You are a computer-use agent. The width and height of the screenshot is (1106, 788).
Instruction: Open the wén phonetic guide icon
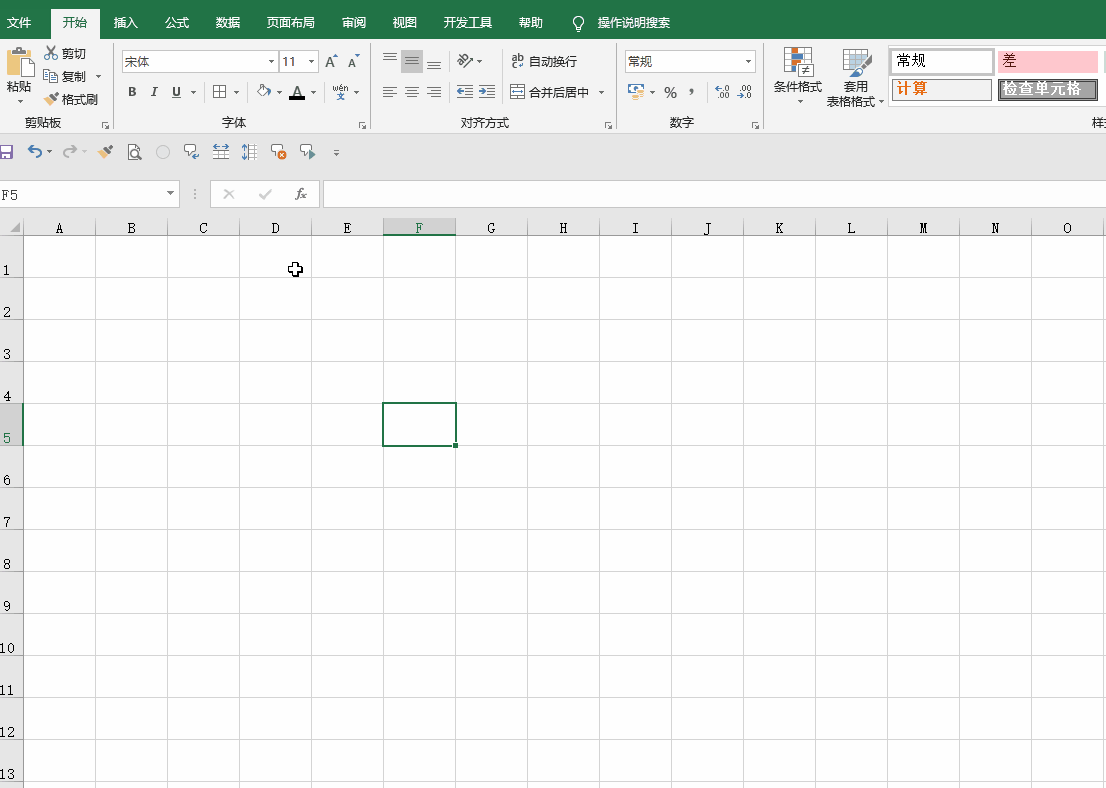(x=340, y=92)
